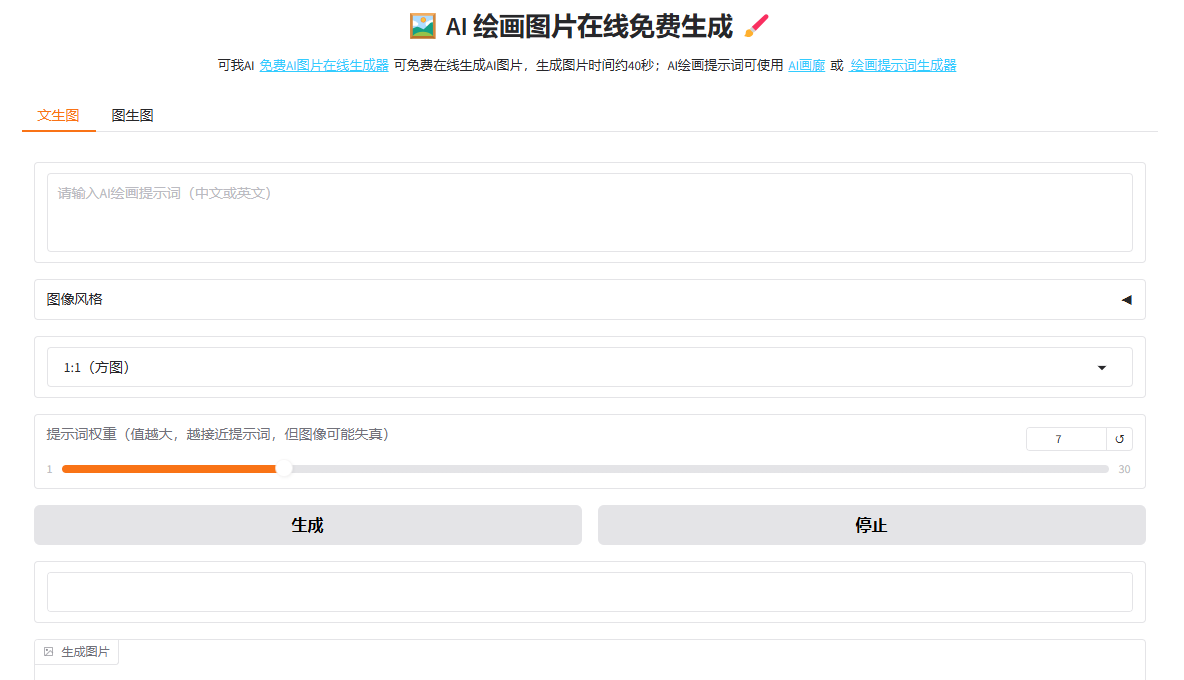This screenshot has height=680, width=1184.
Task: Click the AI绘画提示词 prompt text area
Action: coord(590,213)
